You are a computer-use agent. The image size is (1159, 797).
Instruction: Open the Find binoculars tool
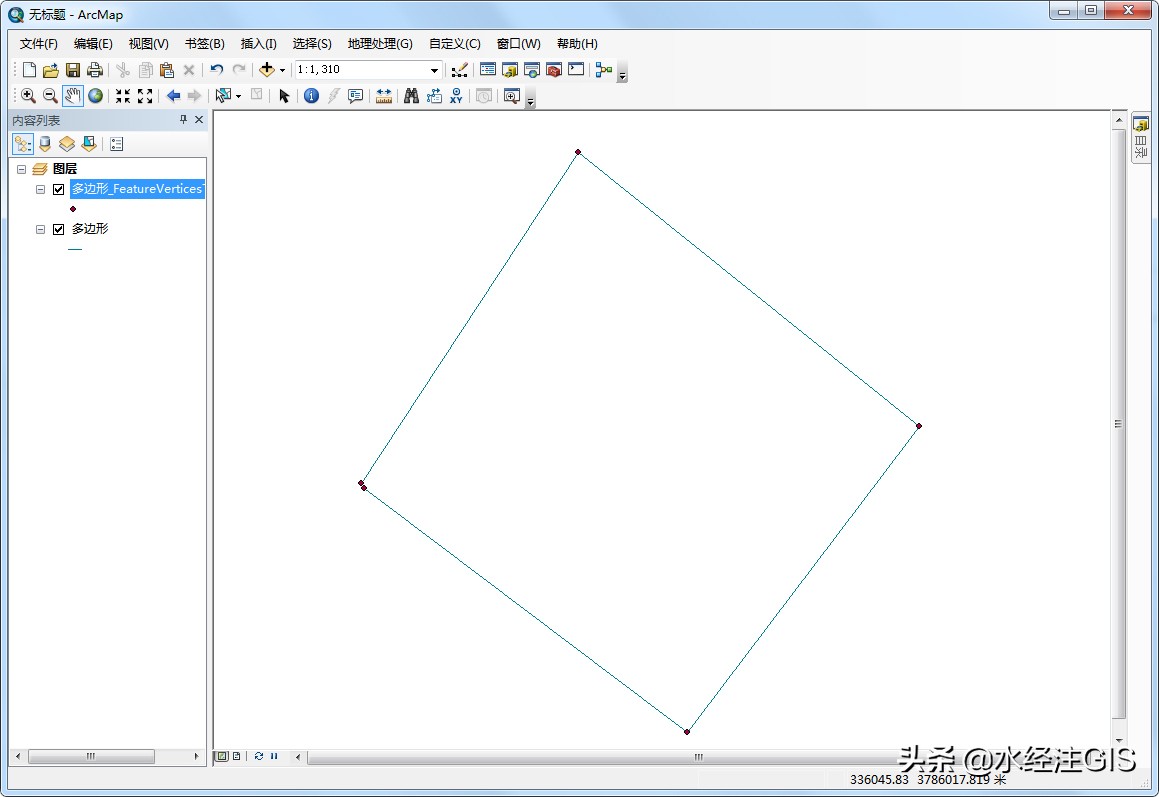point(411,95)
